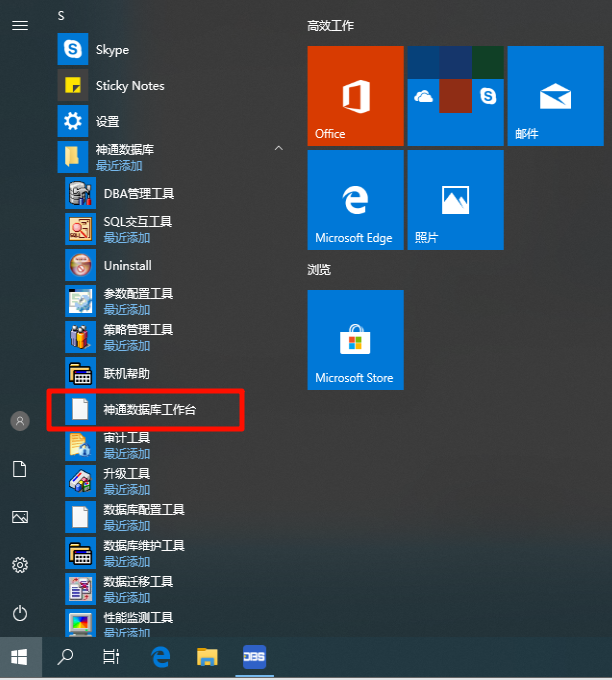The image size is (612, 680).
Task: Select the Sticky Notes label
Action: click(x=130, y=86)
